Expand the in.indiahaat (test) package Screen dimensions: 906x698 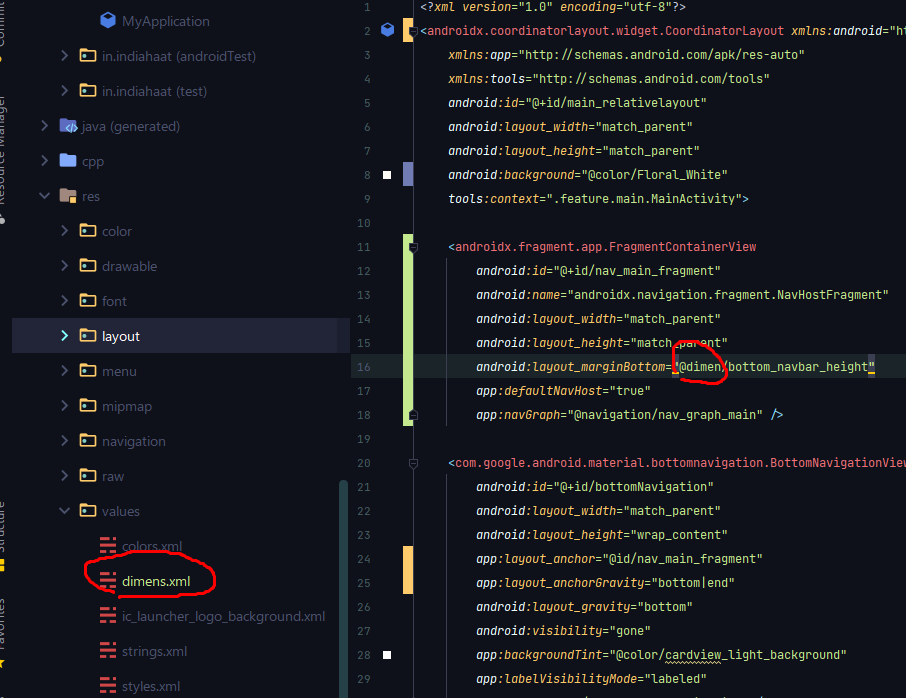64,91
